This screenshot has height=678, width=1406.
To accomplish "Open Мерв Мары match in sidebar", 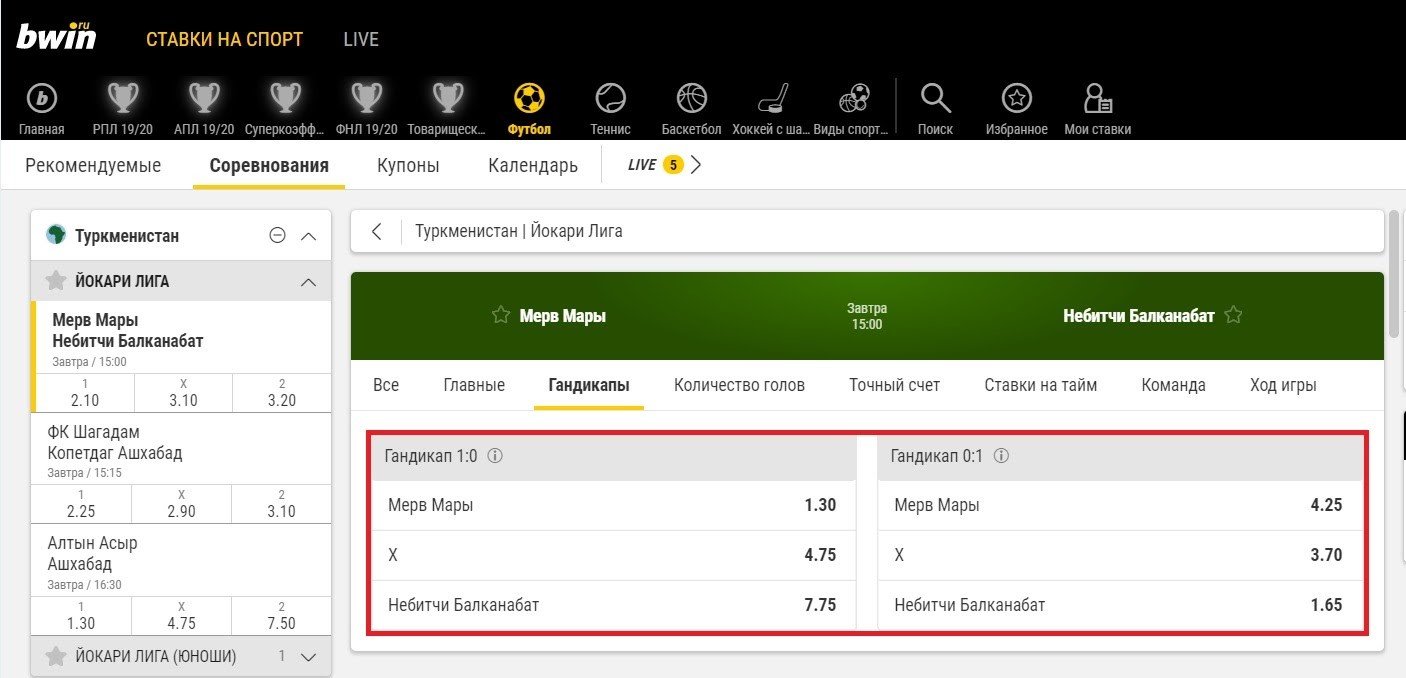I will tap(181, 338).
